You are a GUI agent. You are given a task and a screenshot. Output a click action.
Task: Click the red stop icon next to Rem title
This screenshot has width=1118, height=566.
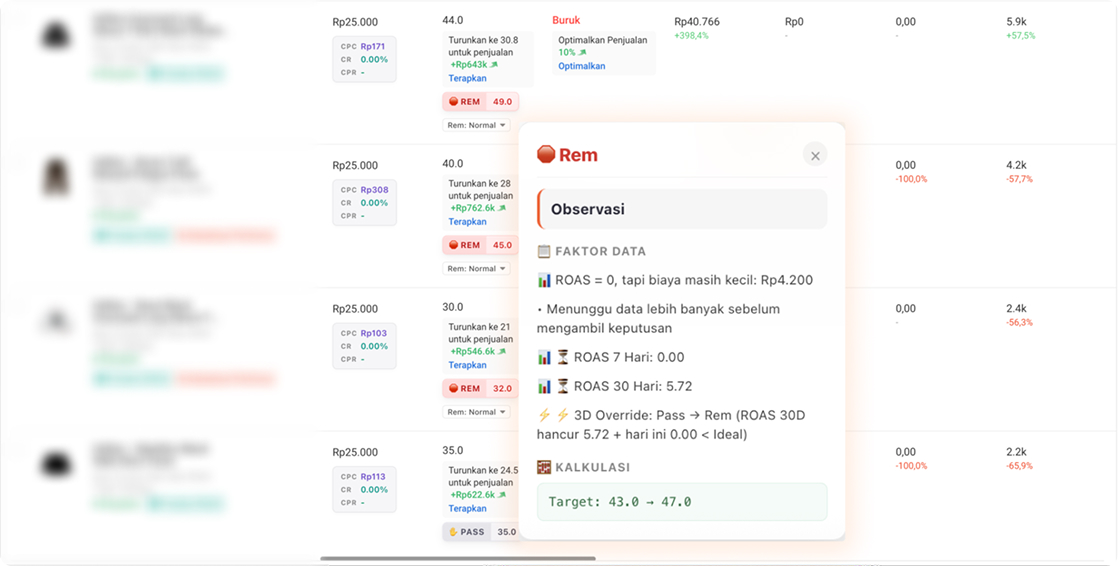(x=545, y=155)
